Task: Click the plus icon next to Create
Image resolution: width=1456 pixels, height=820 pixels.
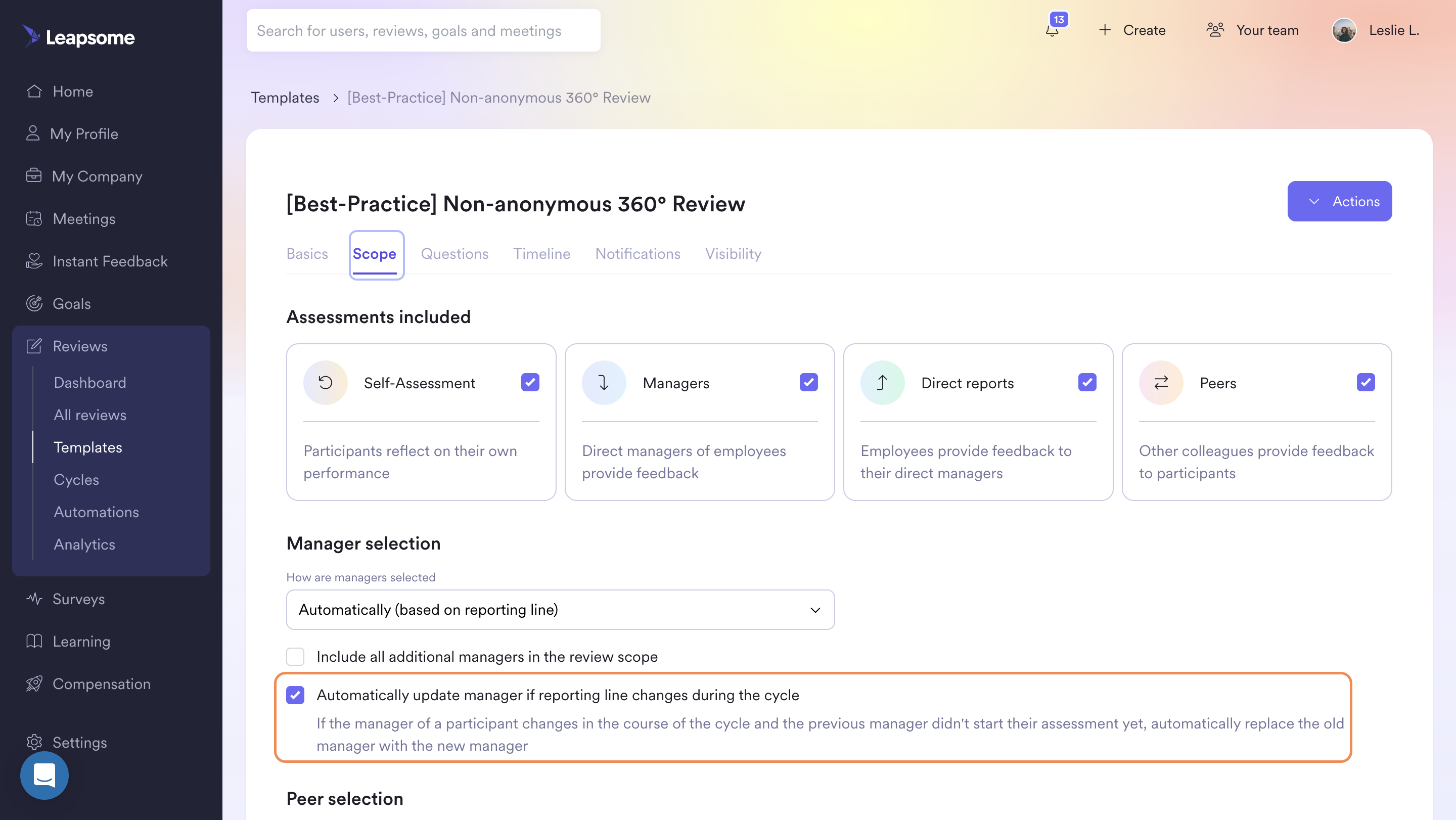Action: [1105, 29]
